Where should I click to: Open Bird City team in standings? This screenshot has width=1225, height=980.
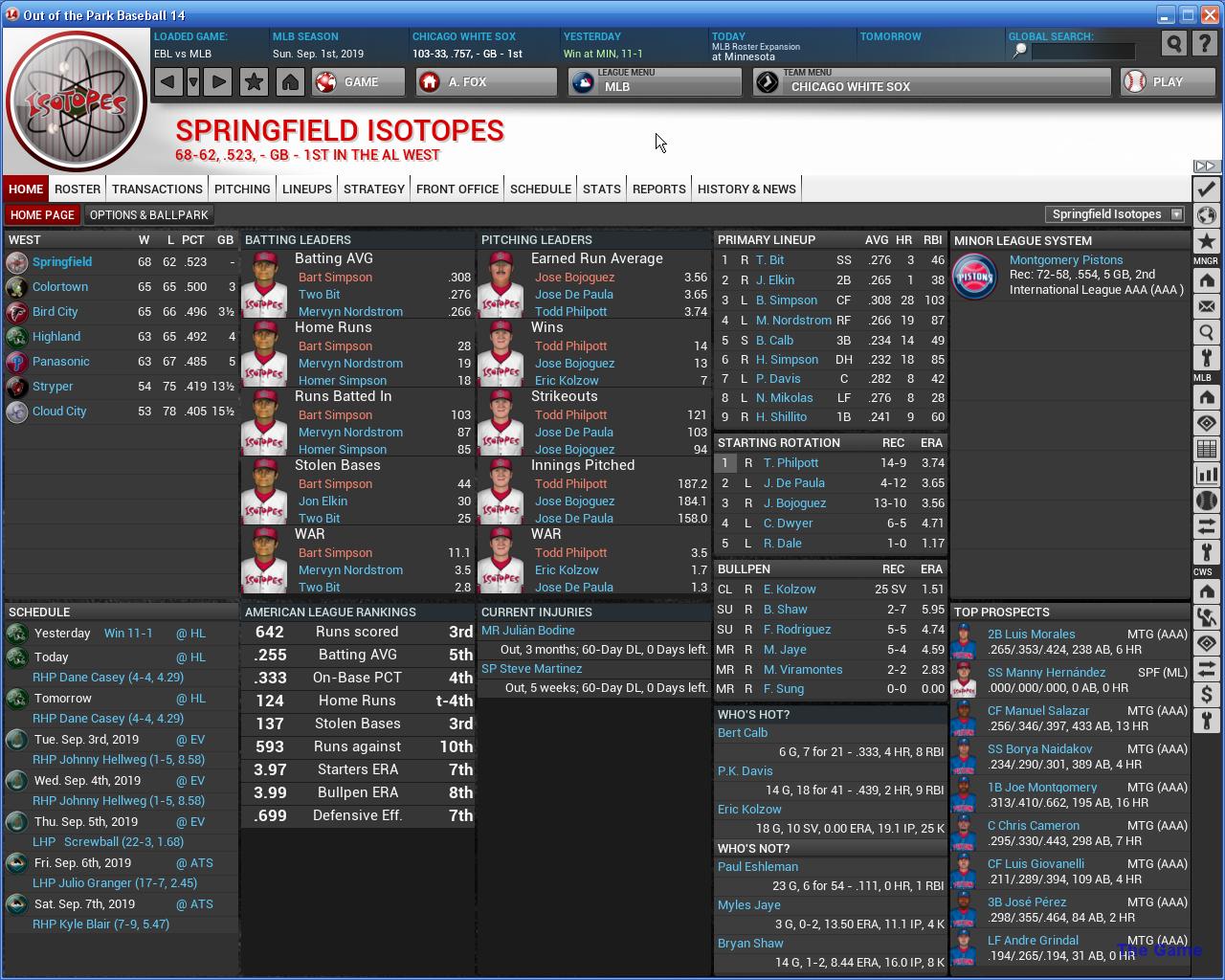pos(56,311)
